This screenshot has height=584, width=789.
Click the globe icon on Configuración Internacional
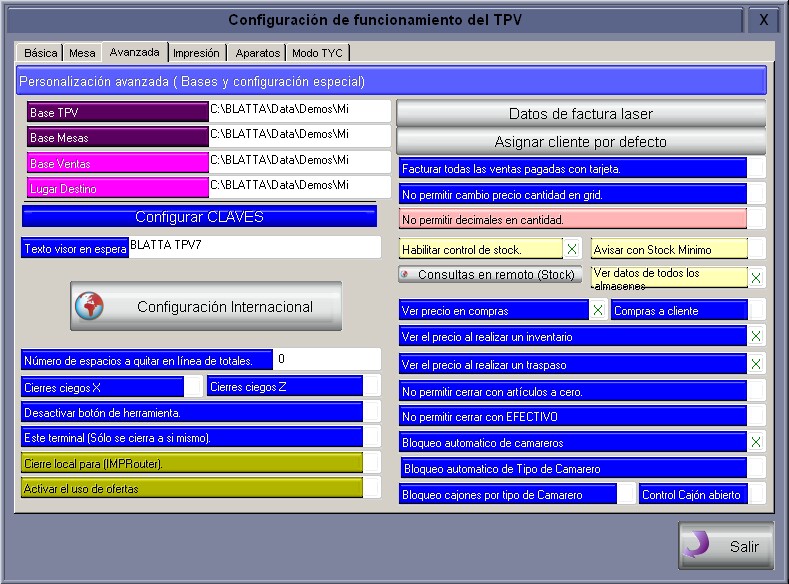coord(90,307)
